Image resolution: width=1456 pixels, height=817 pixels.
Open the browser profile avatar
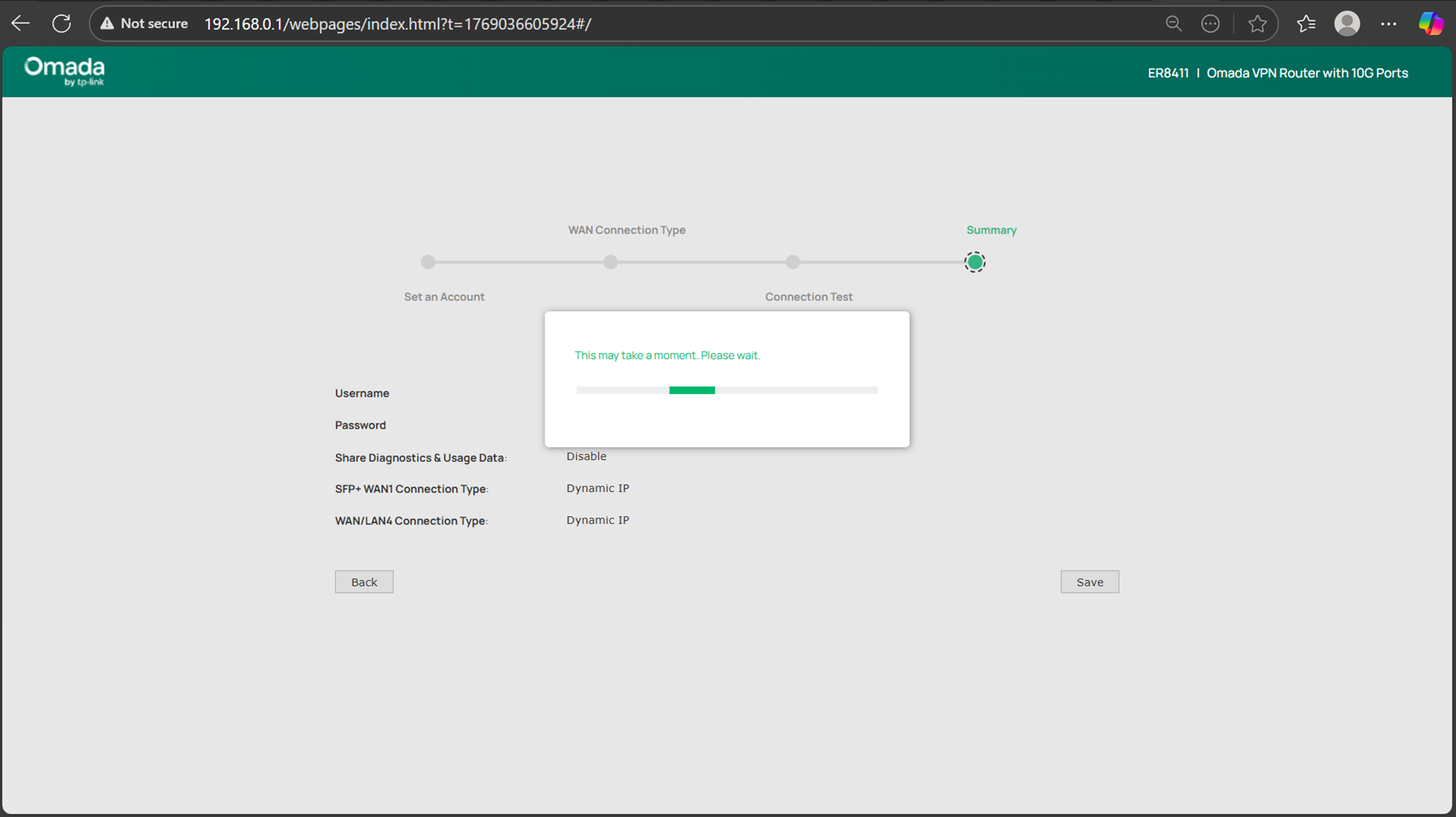tap(1347, 23)
